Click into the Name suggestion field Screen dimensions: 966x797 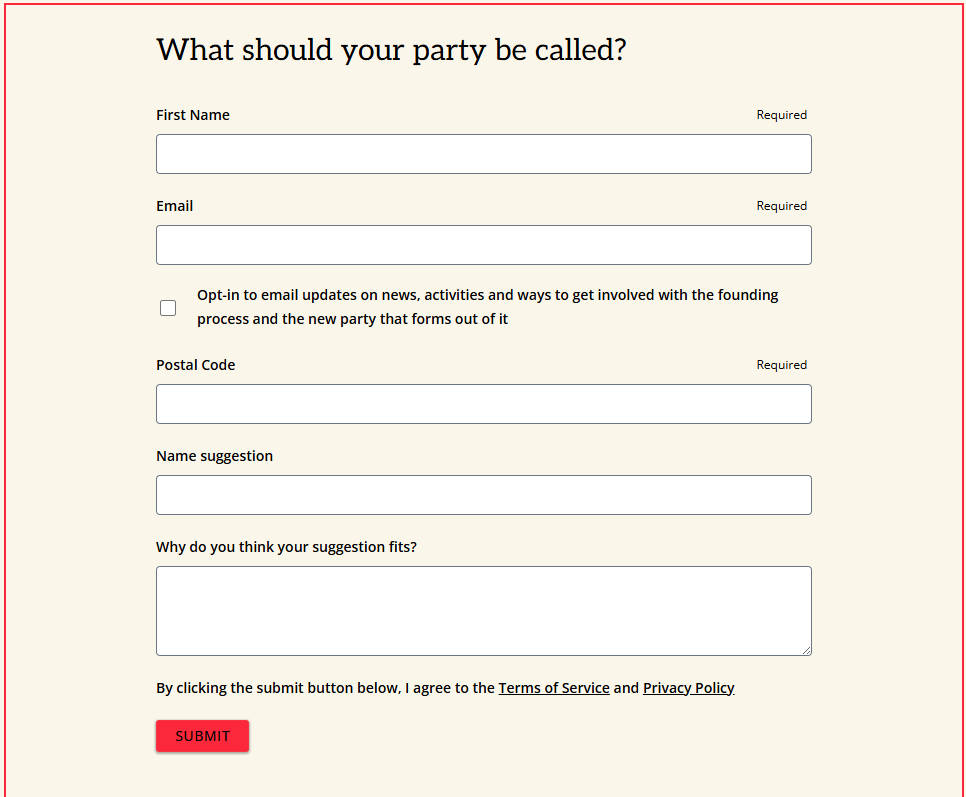[483, 495]
